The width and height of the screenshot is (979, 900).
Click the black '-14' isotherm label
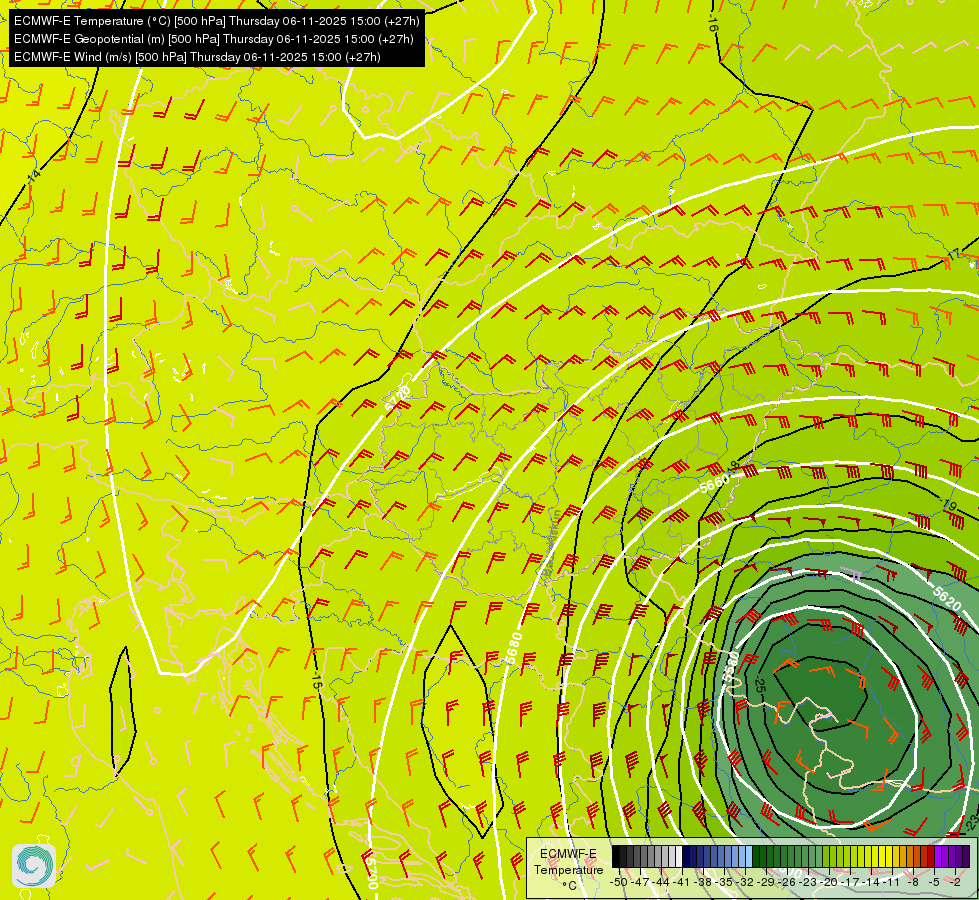point(34,175)
